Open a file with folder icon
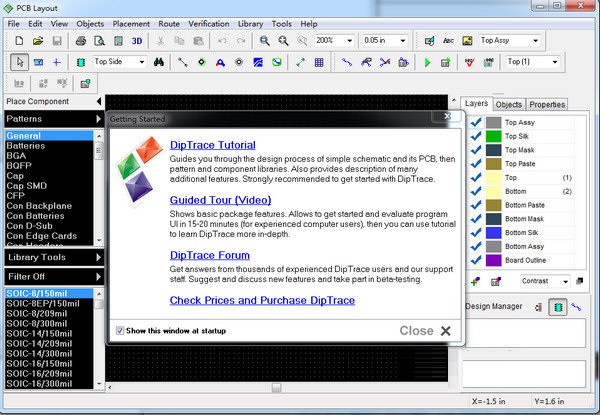This screenshot has width=600, height=415. click(38, 41)
